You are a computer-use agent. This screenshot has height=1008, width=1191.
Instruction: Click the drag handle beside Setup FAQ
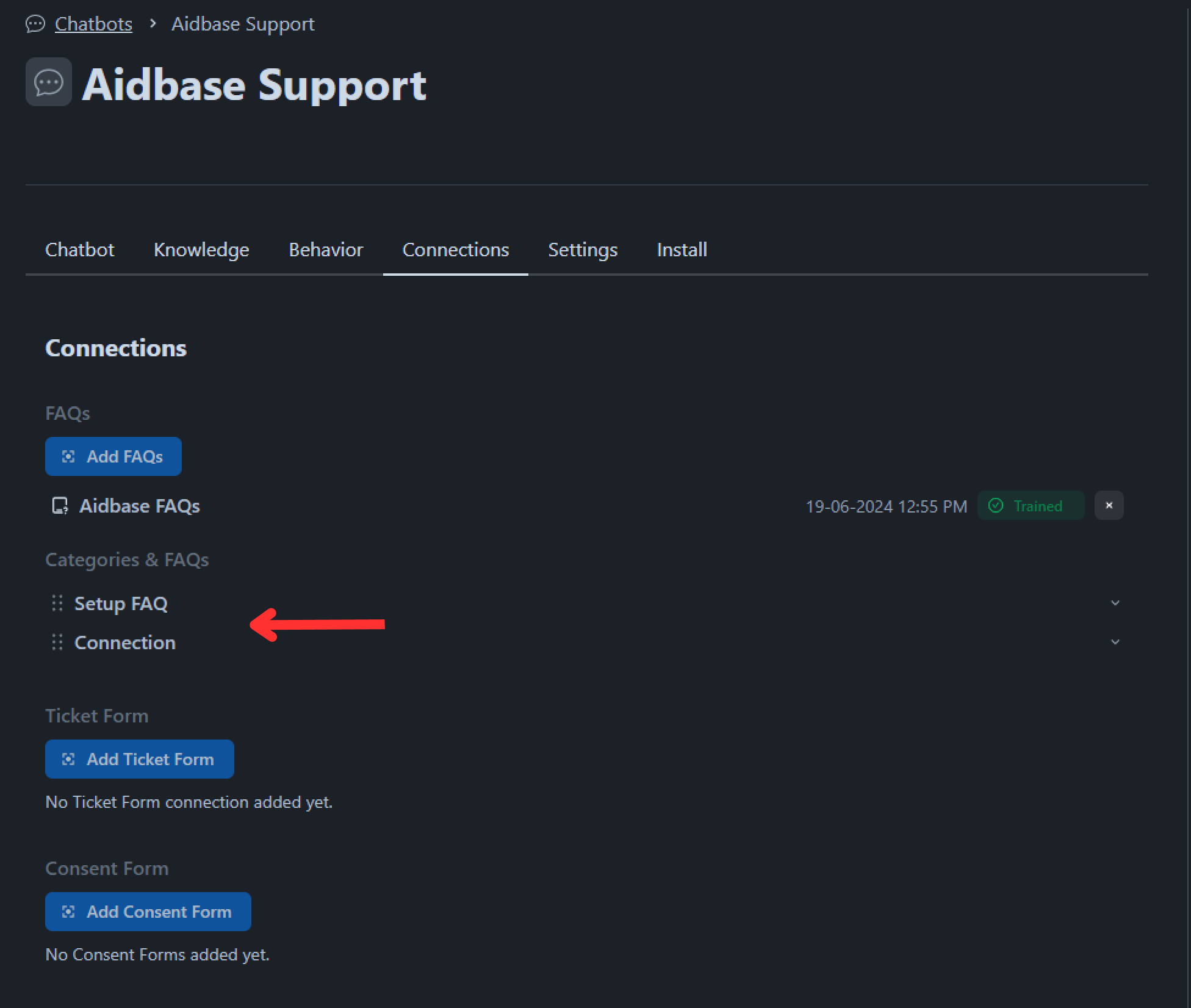[x=57, y=603]
